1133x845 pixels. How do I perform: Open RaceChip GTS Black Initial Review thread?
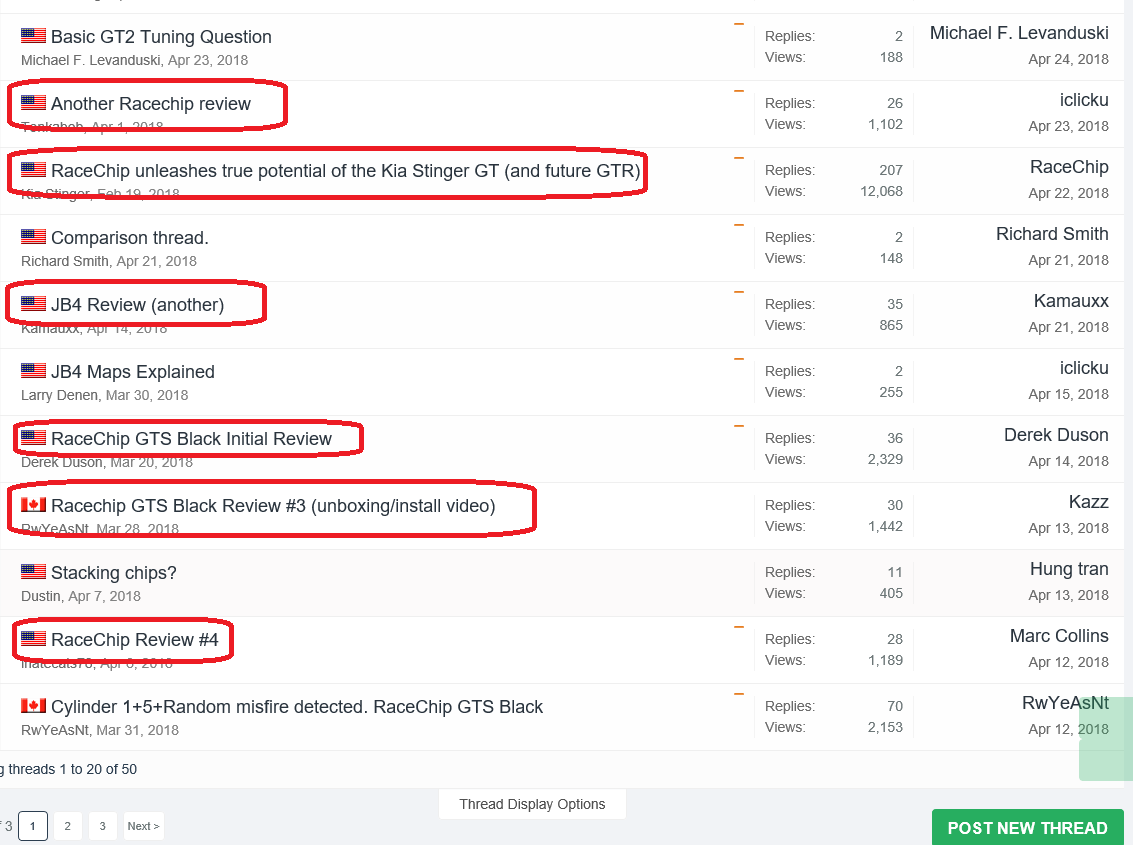click(191, 439)
